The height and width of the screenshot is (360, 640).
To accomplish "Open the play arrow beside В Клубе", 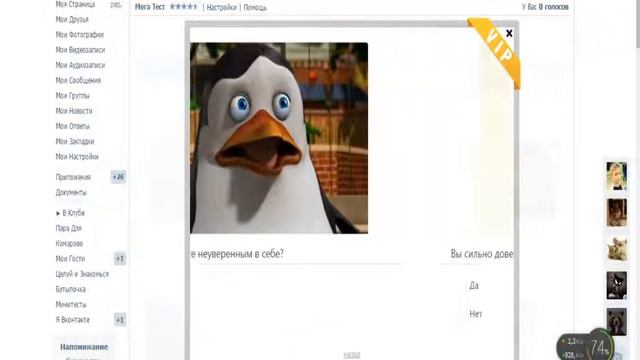I will coord(58,213).
